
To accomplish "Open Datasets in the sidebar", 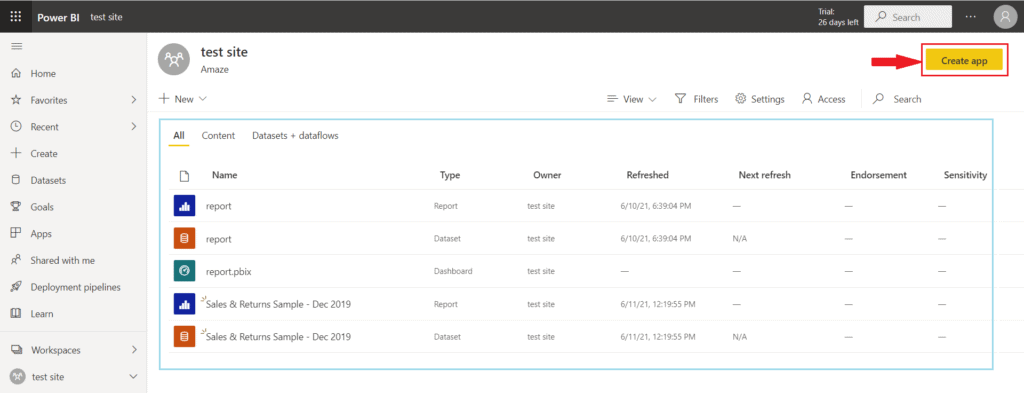I will 48,180.
